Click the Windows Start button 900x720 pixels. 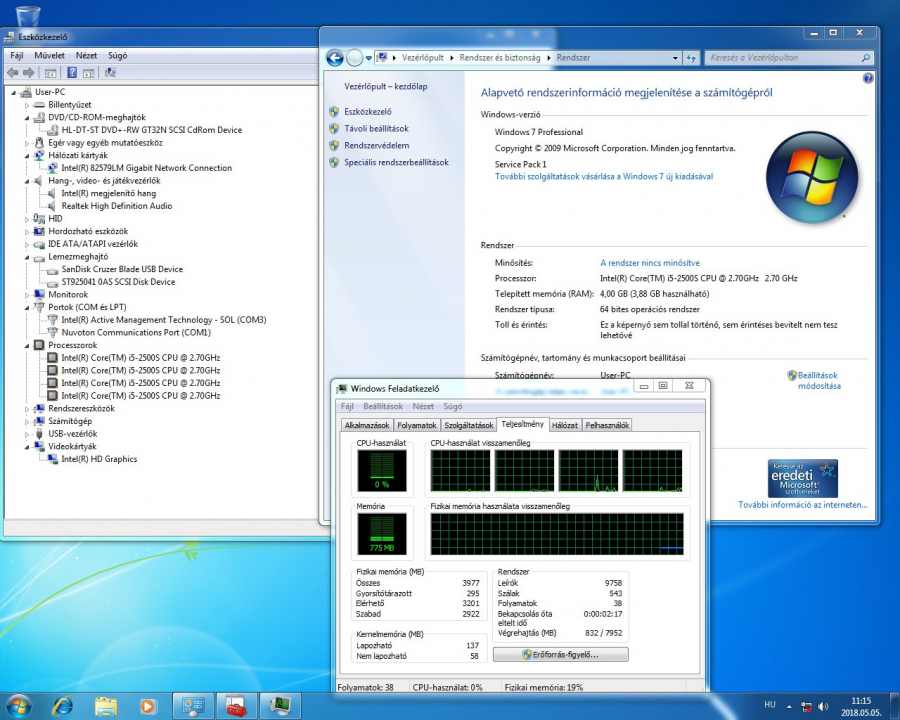click(x=19, y=705)
